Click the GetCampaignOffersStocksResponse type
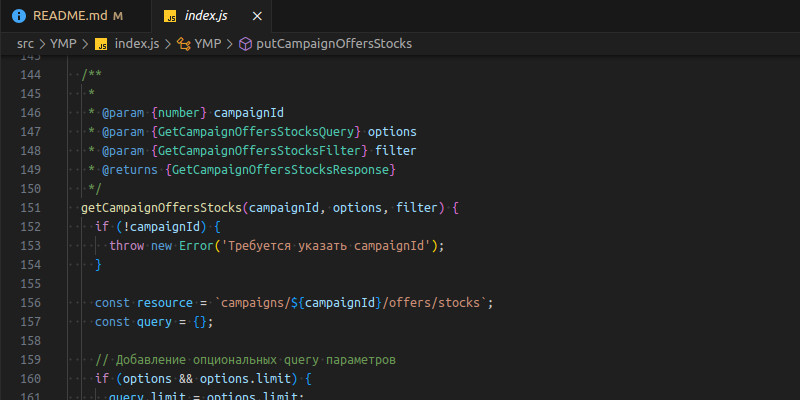 [281, 170]
